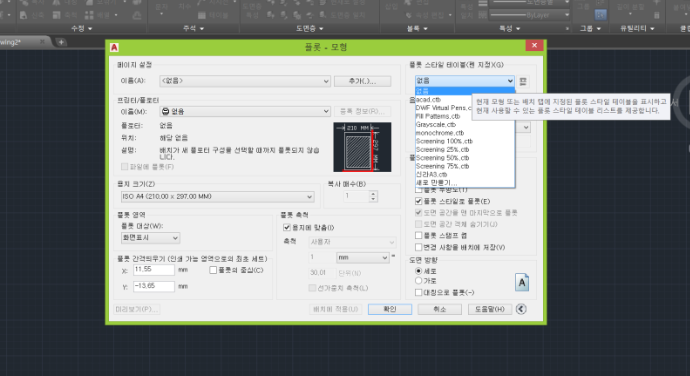Screen dimensions: 690x376
Task: Choose 새로 만들기... in plot style list
Action: tap(465, 183)
